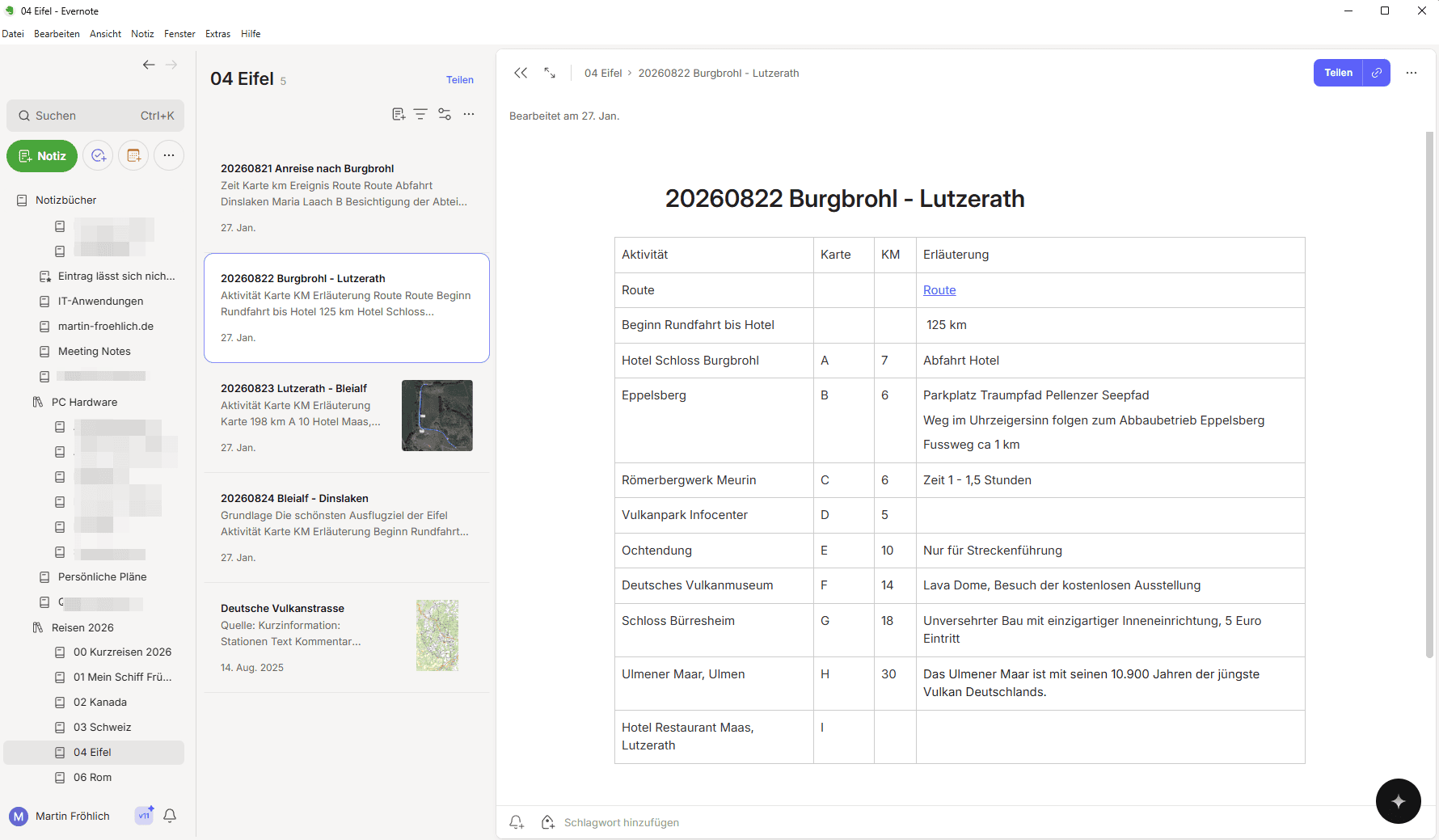
Task: Open the AI assistant sparkle button
Action: pyautogui.click(x=1398, y=801)
